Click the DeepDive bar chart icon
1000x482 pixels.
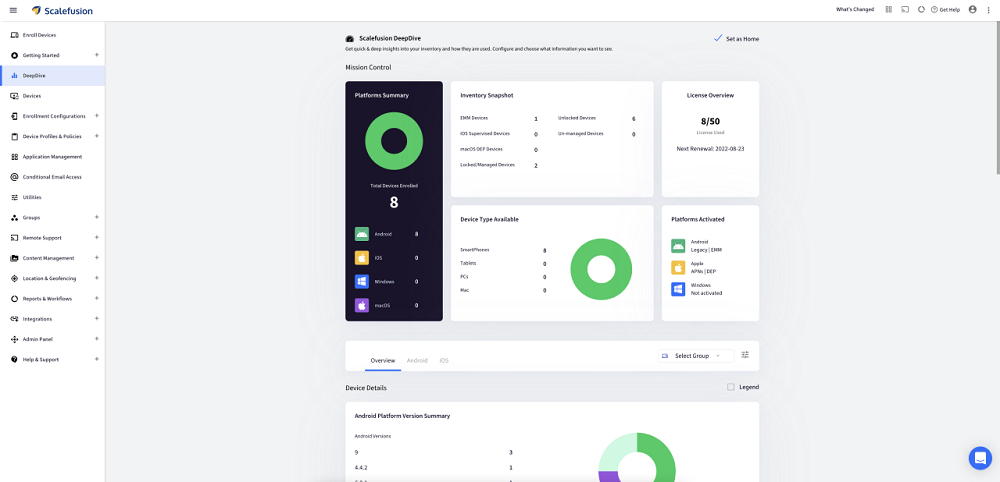(14, 75)
